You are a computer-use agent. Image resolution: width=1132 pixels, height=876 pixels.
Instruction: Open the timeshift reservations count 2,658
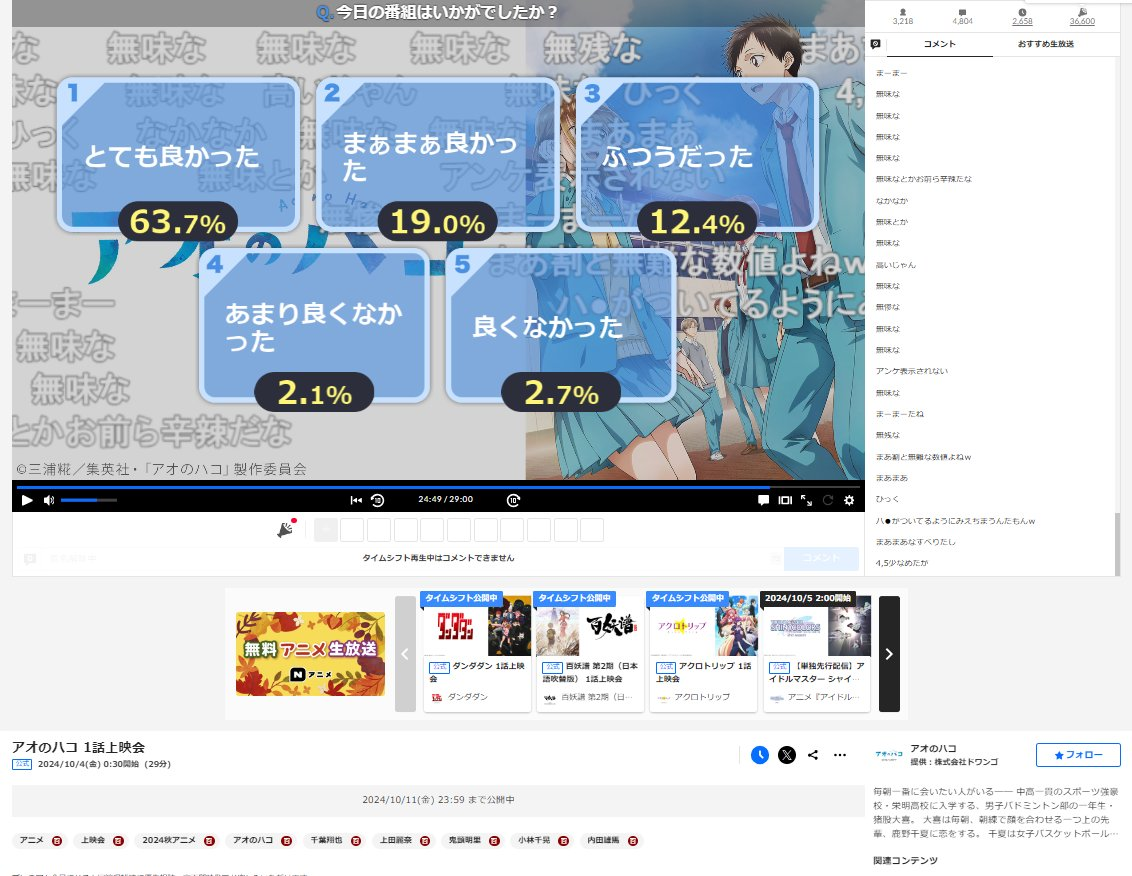(1022, 17)
